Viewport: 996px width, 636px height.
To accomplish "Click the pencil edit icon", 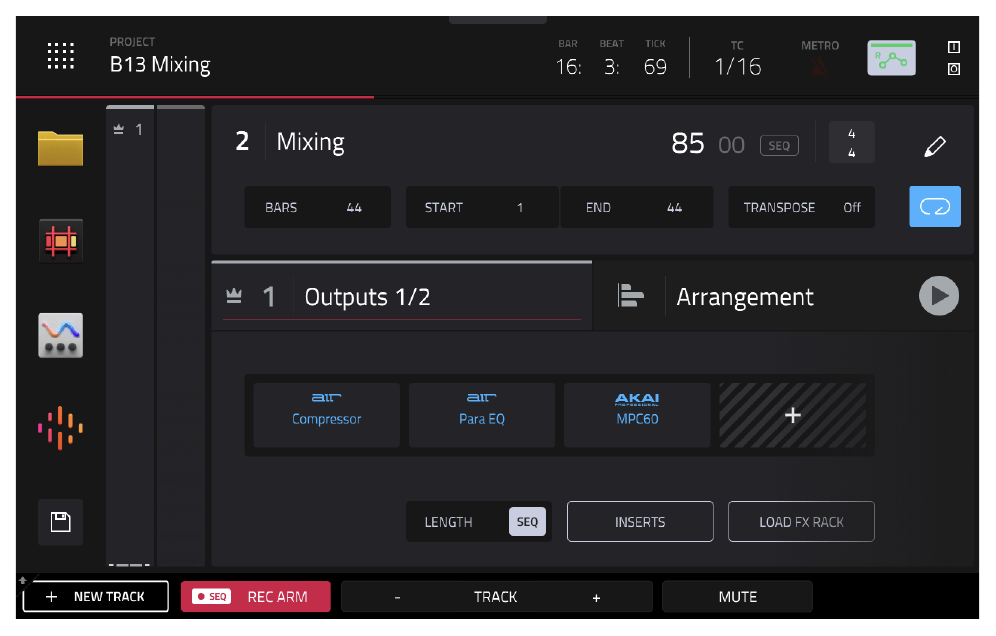I will [x=934, y=146].
